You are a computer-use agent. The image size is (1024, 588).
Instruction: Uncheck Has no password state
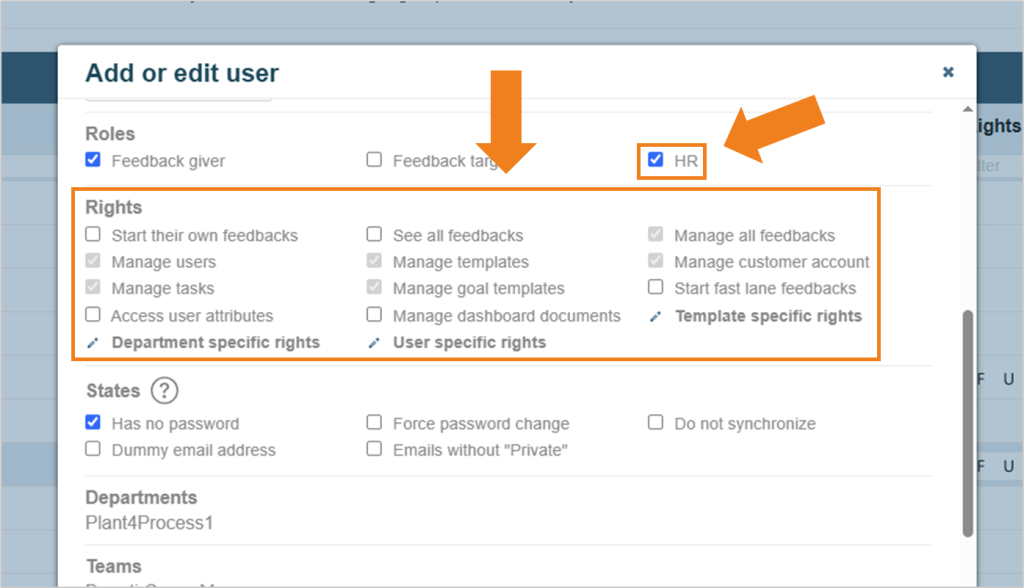93,422
